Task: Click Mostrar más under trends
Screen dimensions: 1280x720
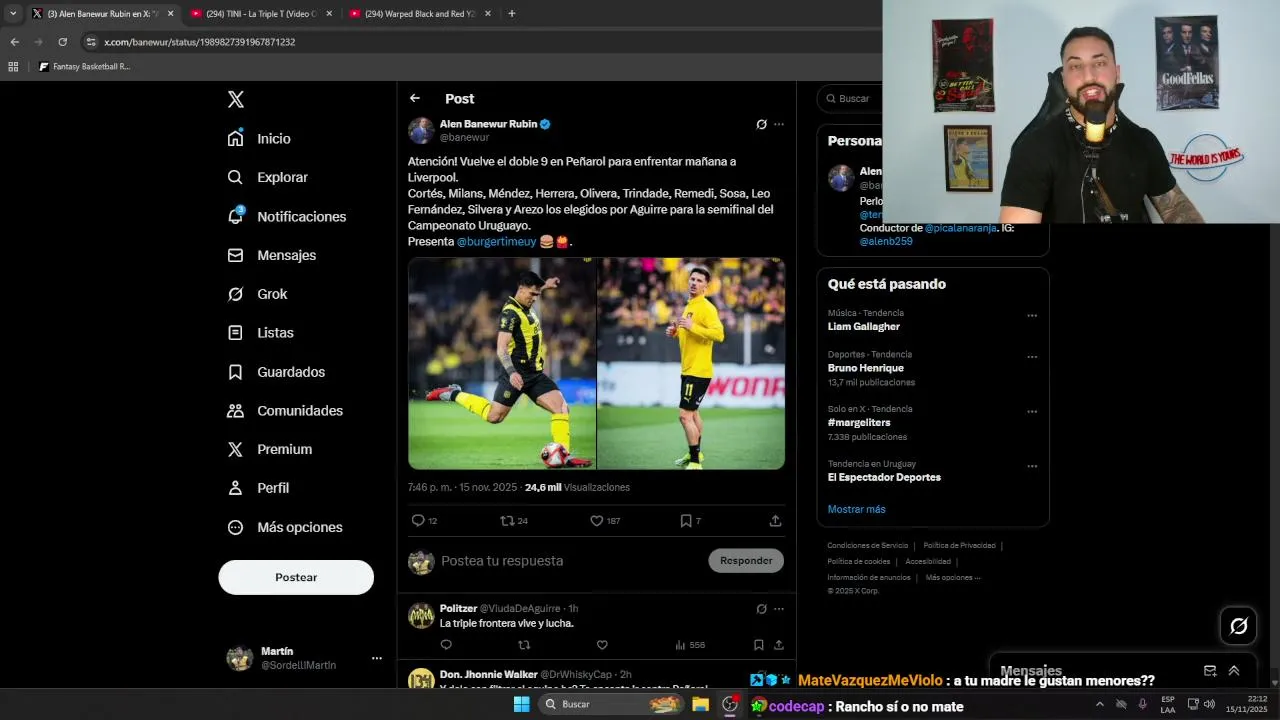Action: [x=856, y=509]
